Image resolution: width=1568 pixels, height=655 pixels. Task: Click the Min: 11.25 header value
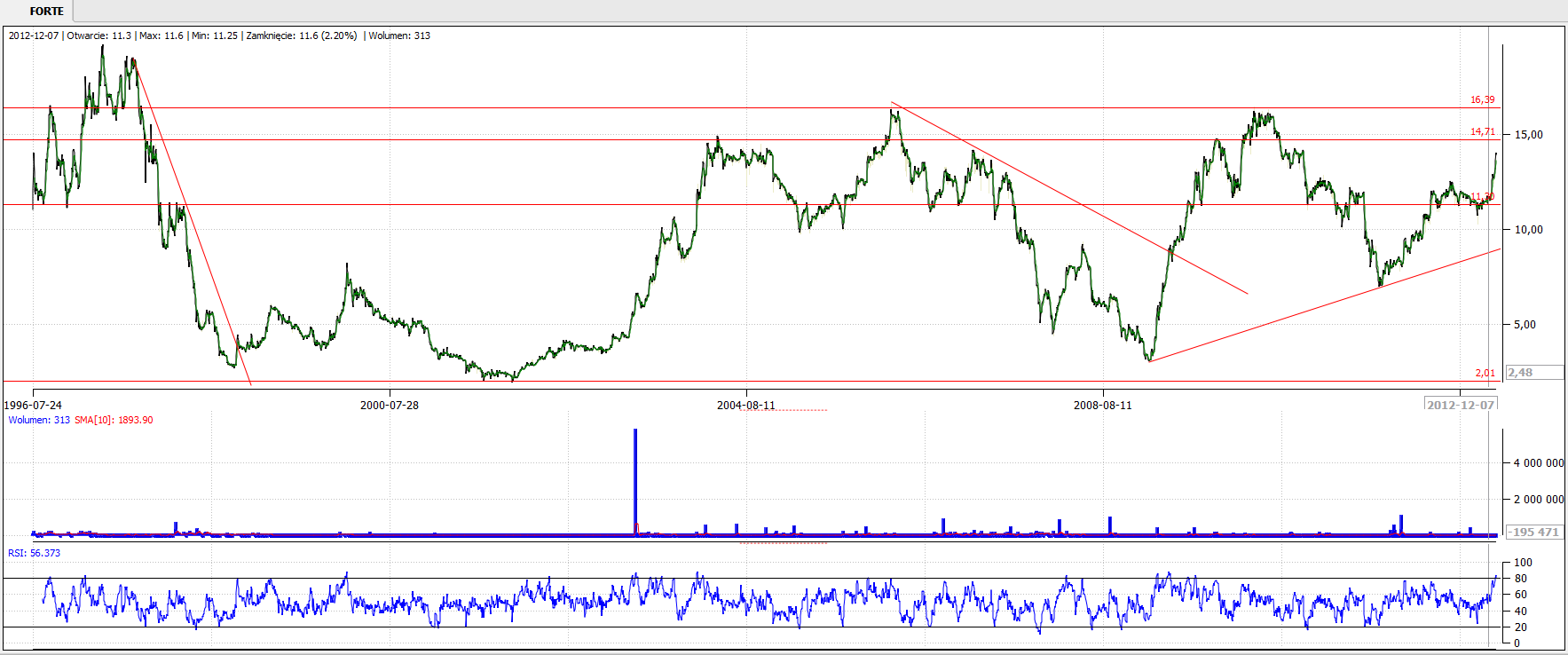pos(215,36)
